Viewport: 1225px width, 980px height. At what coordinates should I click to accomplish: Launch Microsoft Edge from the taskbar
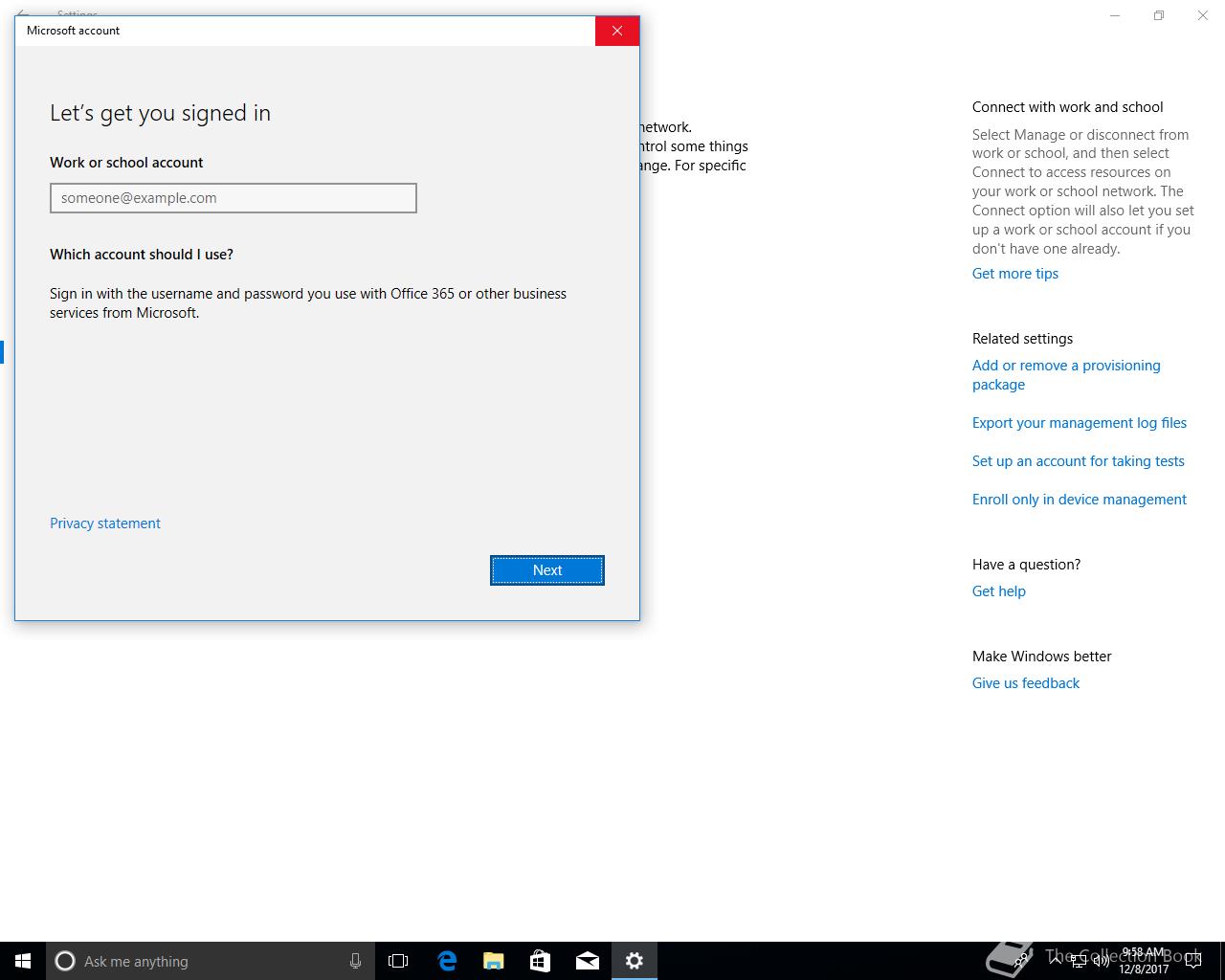coord(447,961)
